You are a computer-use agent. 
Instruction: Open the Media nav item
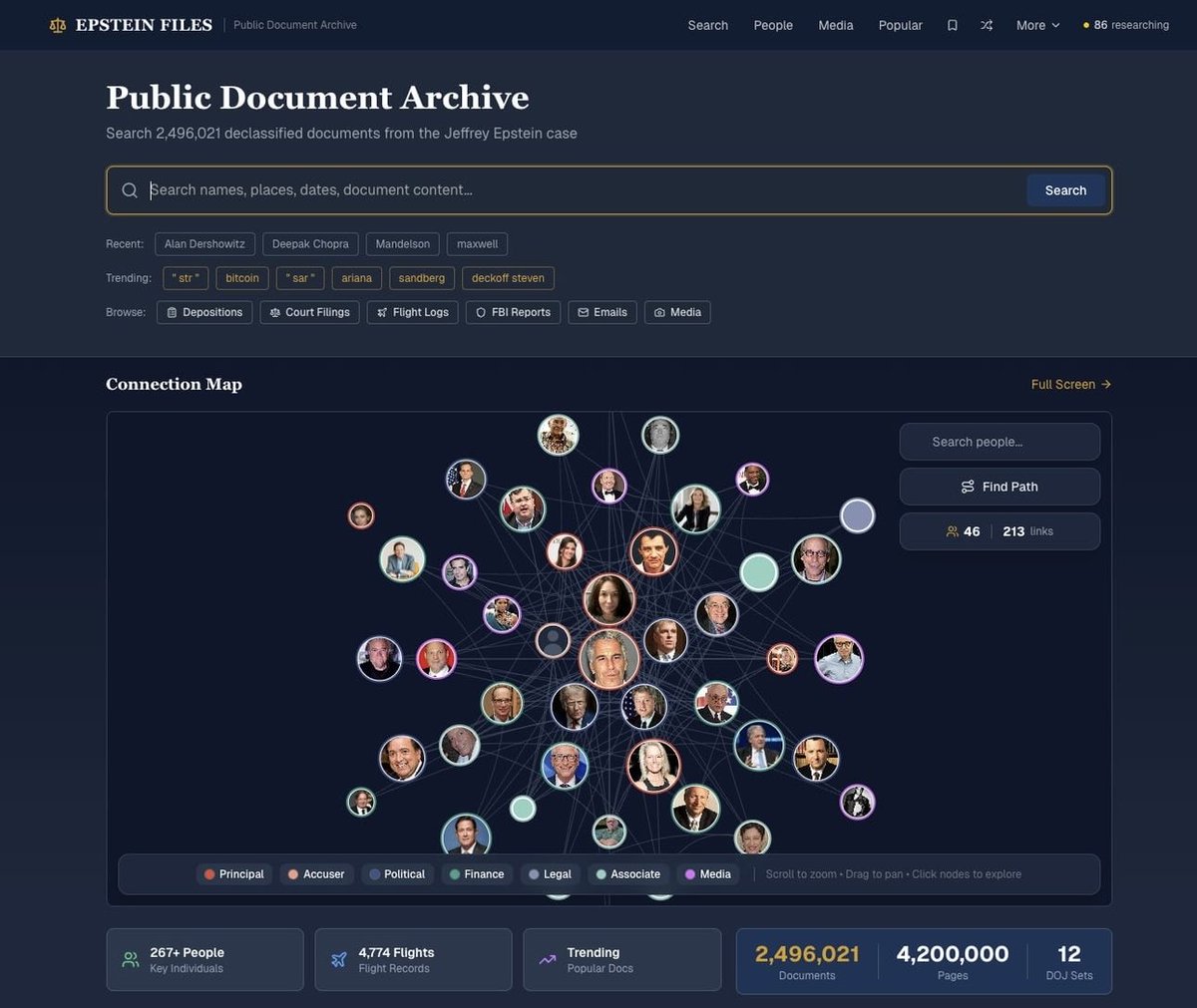(836, 25)
